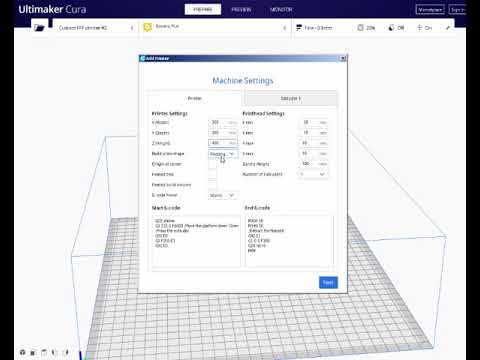Click the Printhead Settings section label
The height and width of the screenshot is (360, 480).
pos(263,113)
